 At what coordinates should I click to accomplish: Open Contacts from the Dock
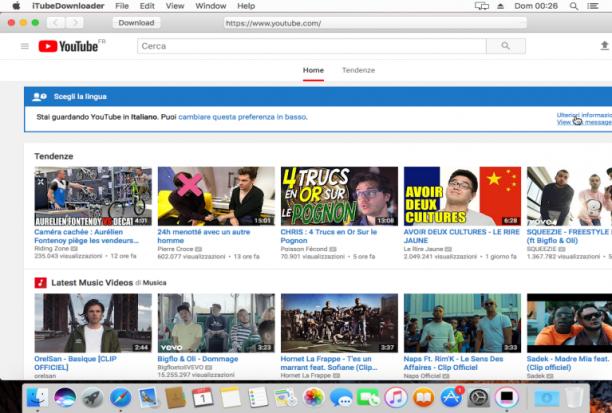(175, 397)
